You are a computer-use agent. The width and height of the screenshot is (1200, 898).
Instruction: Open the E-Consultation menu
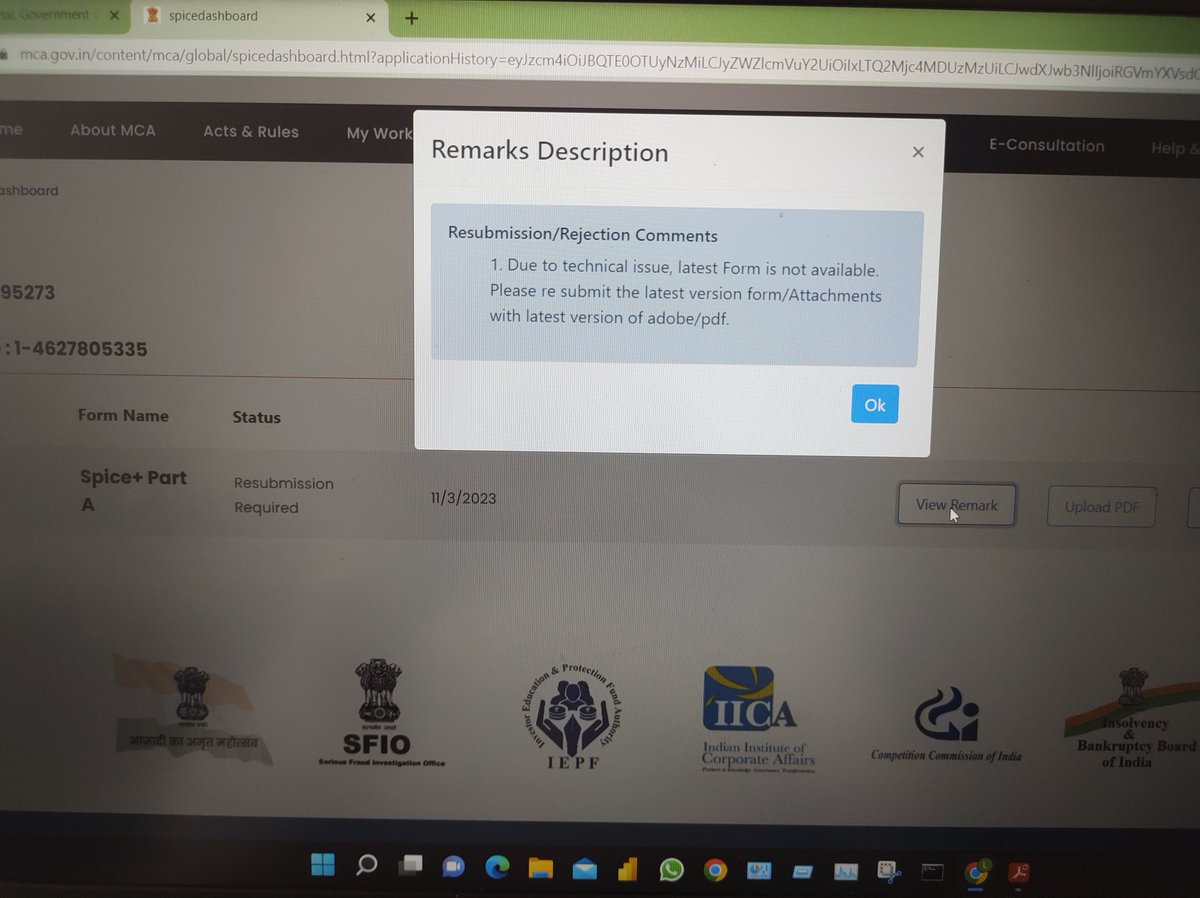coord(1047,145)
